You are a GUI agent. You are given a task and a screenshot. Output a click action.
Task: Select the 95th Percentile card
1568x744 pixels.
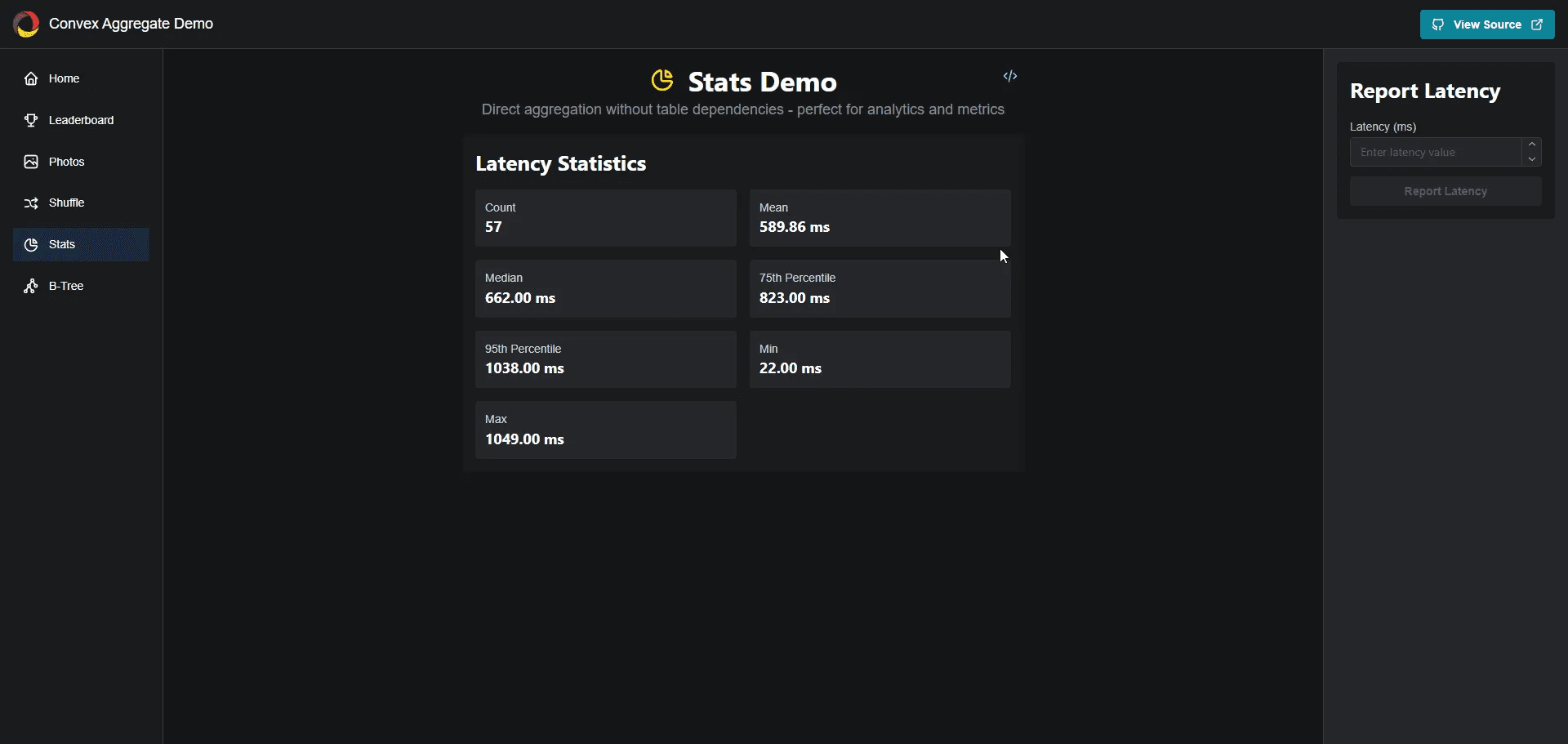(x=605, y=359)
